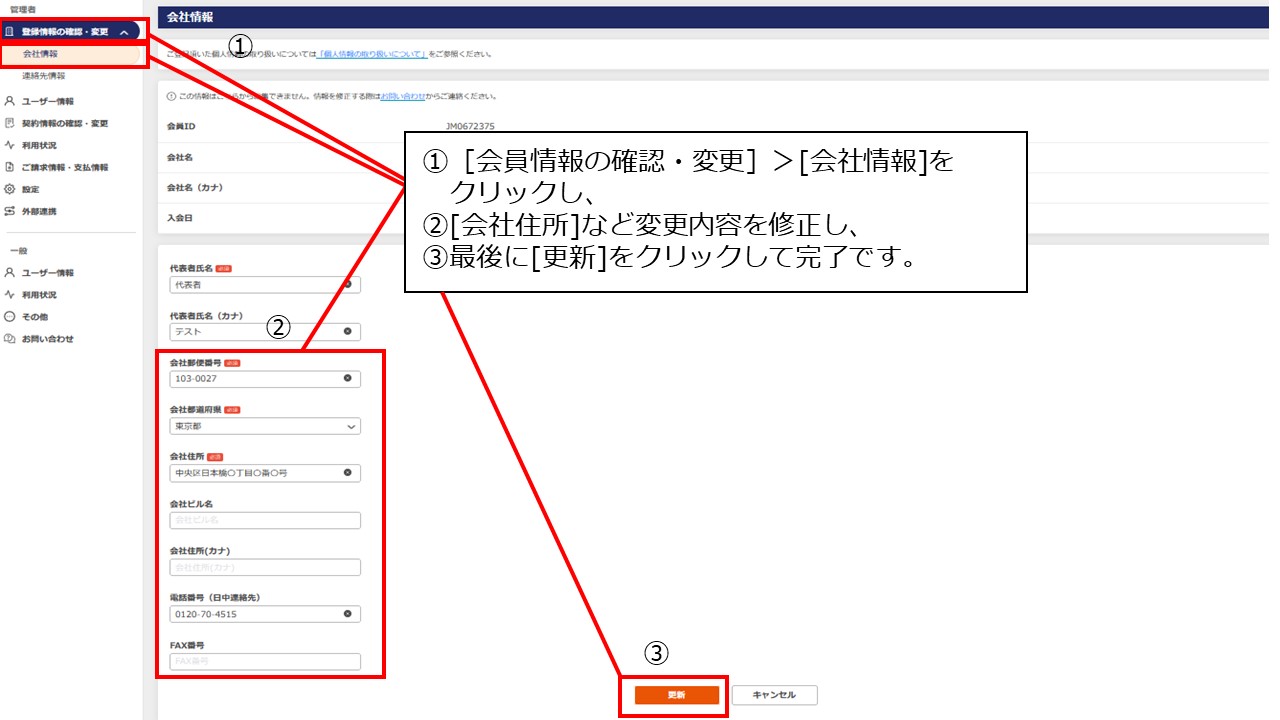The width and height of the screenshot is (1280, 720).
Task: Open the 個人情報の取り扱いについて link
Action: 372,53
